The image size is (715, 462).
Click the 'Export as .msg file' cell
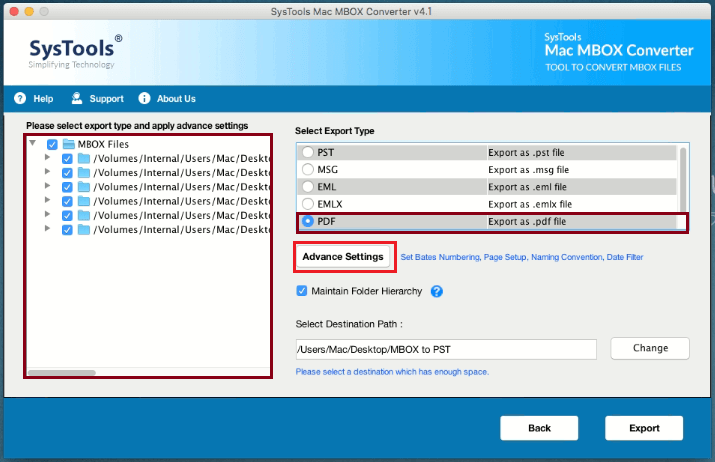(x=582, y=170)
